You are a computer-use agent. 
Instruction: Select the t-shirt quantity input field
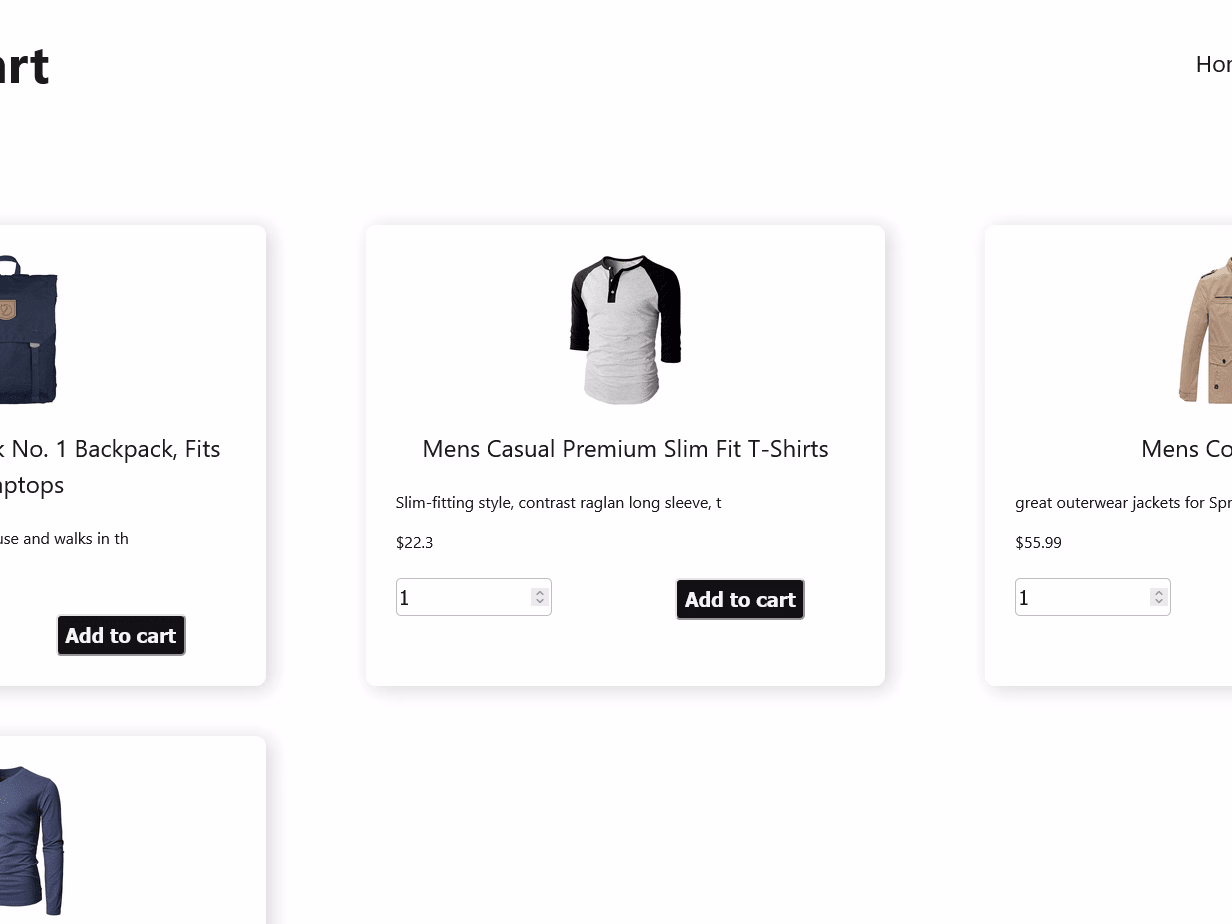tap(460, 597)
